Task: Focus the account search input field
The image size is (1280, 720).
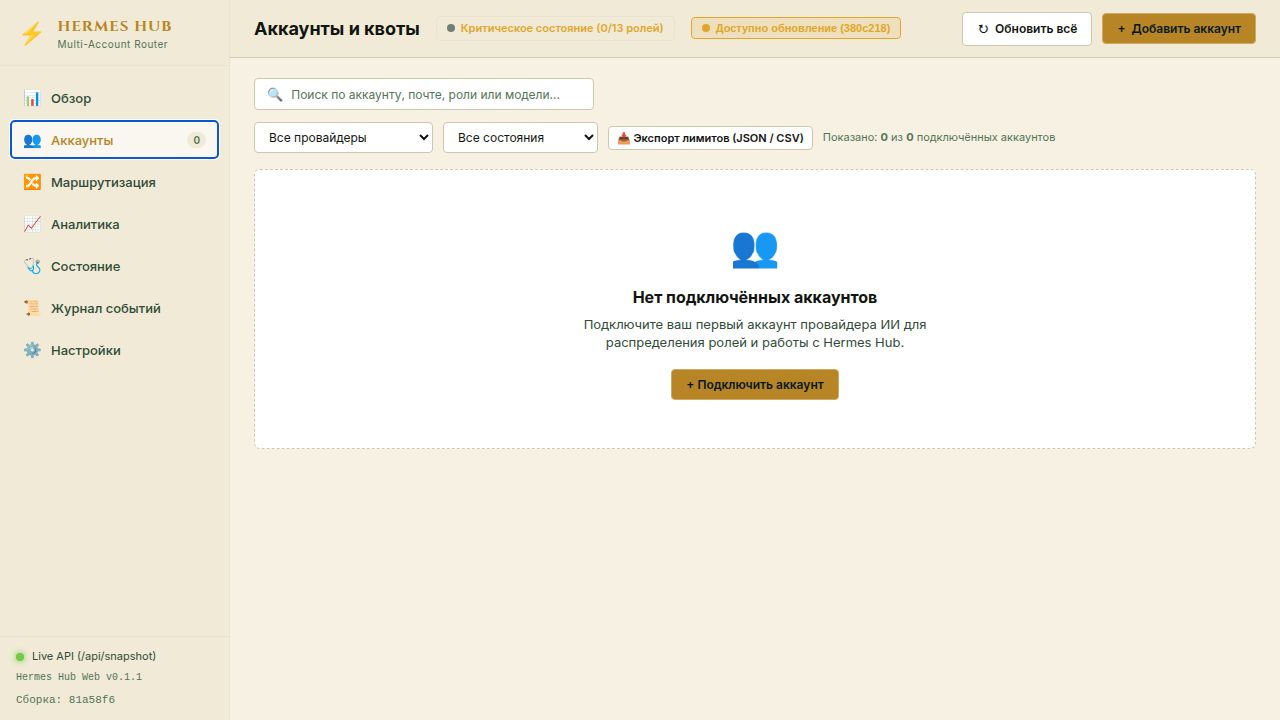Action: pyautogui.click(x=424, y=94)
